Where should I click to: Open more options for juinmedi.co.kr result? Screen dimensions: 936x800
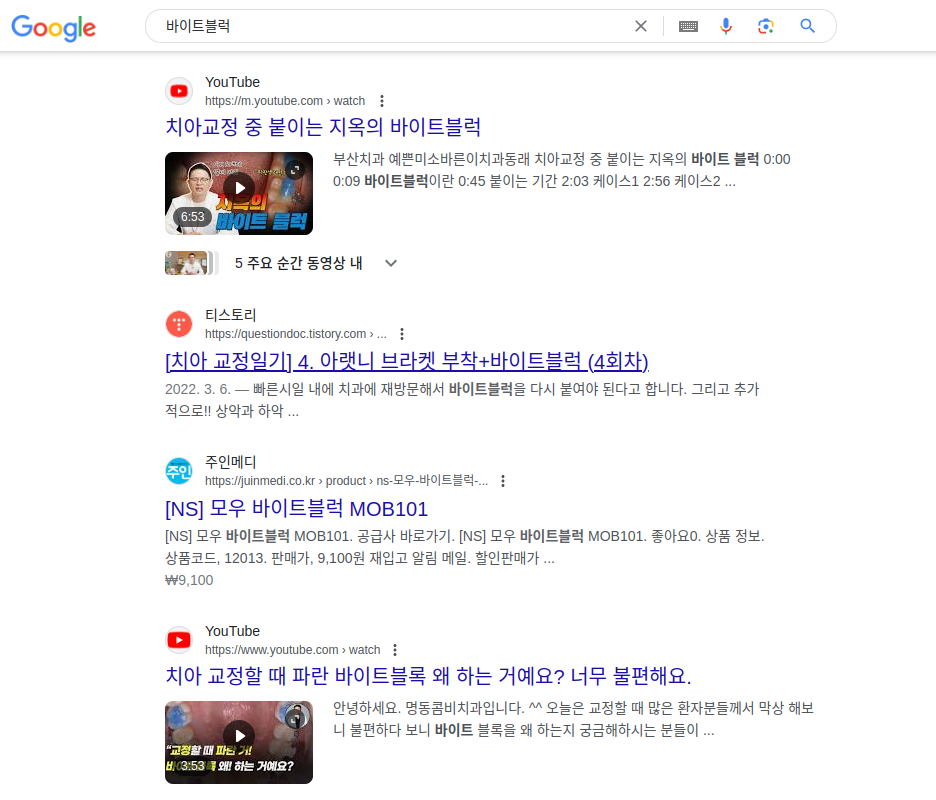pos(503,481)
